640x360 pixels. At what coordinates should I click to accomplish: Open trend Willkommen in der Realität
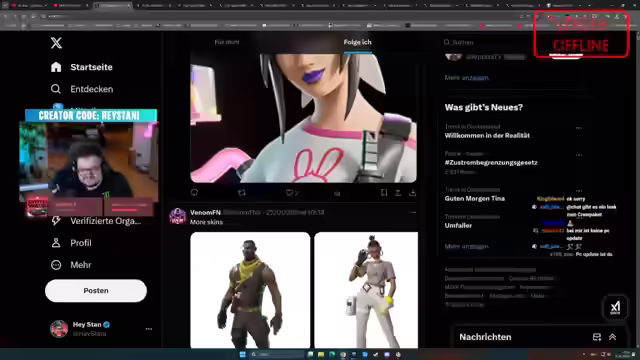pos(487,136)
